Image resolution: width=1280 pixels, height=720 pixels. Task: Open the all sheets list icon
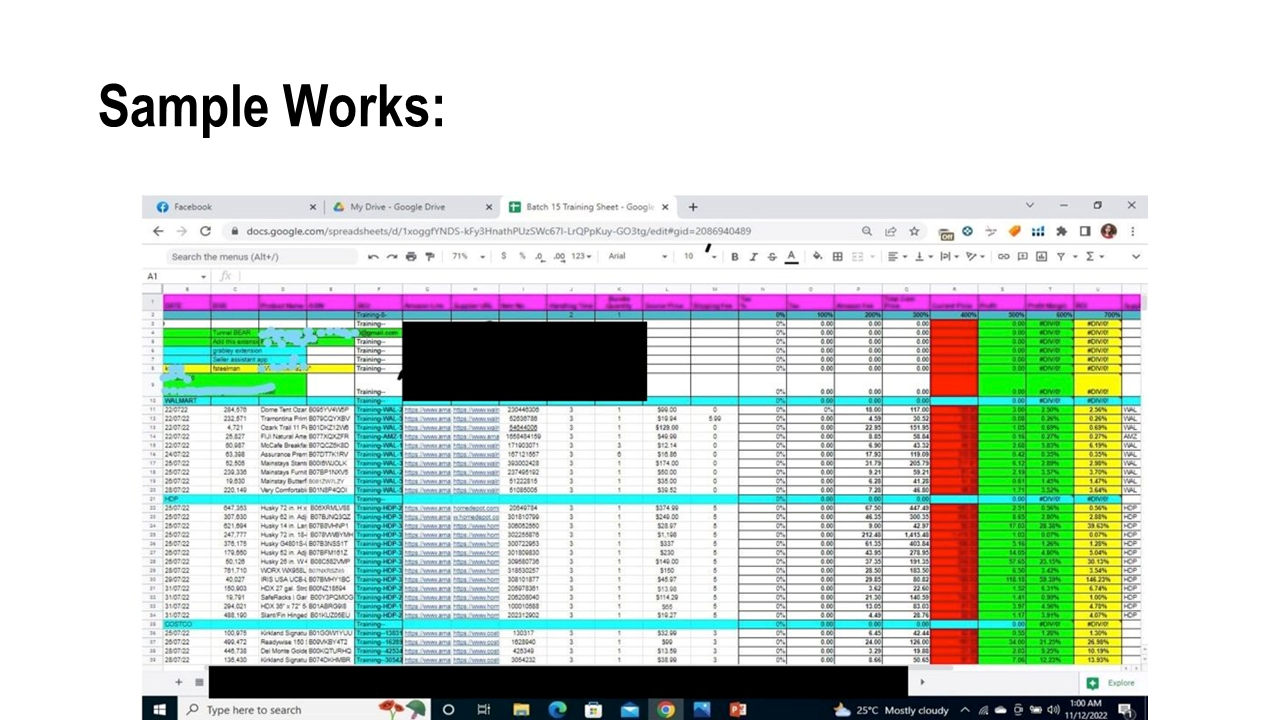point(199,682)
